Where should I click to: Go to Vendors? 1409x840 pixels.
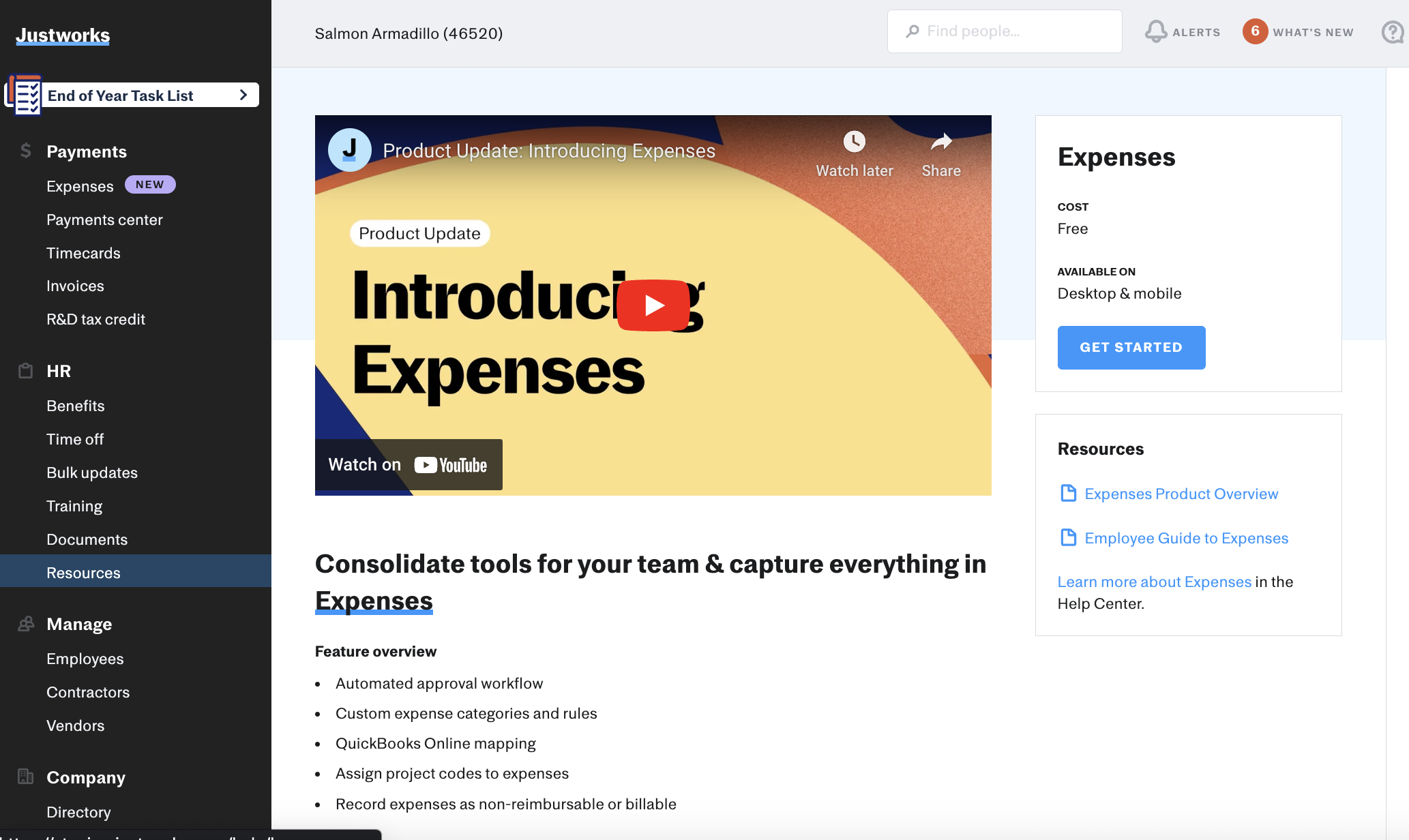point(75,725)
